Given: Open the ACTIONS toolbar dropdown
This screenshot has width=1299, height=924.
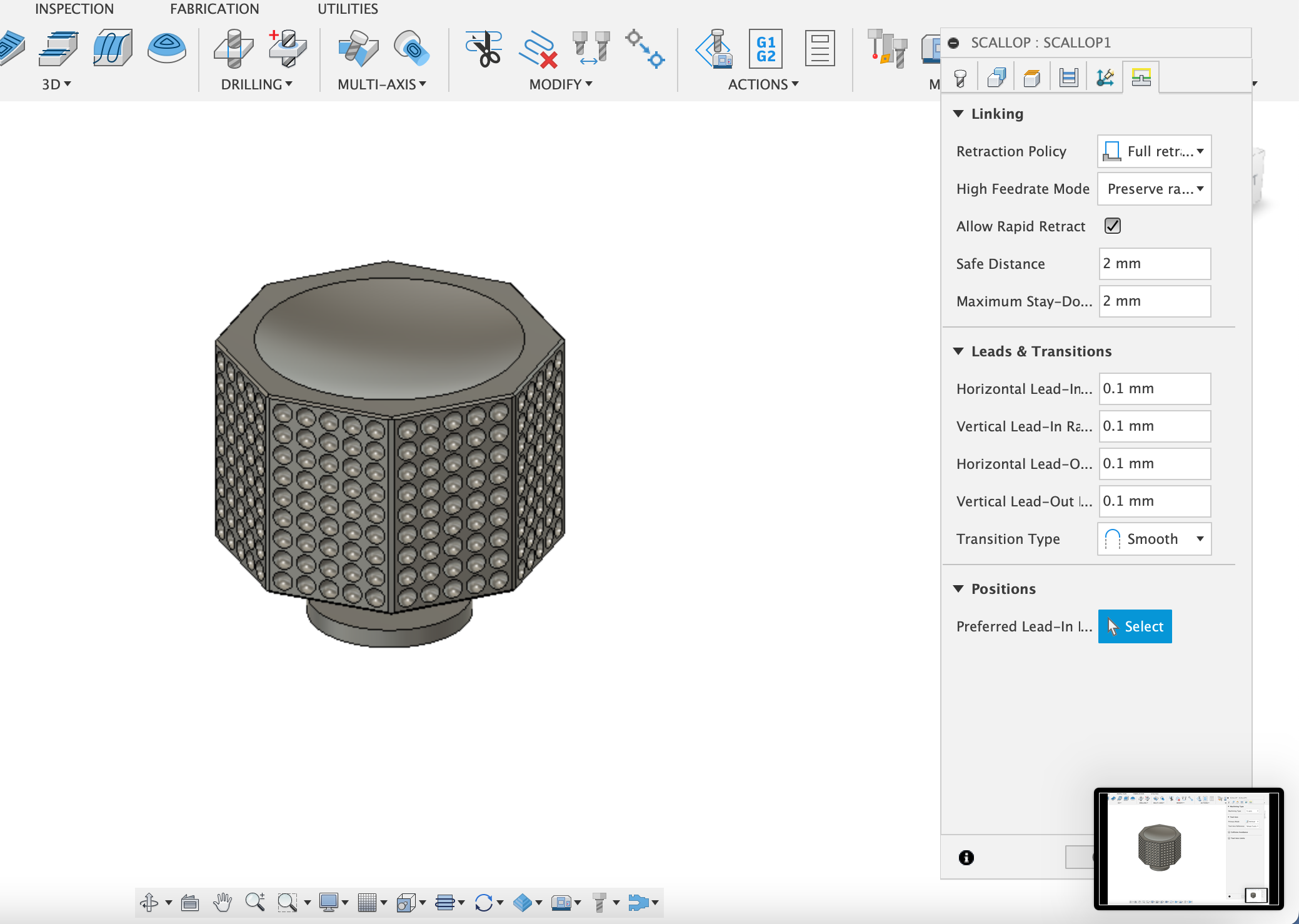Looking at the screenshot, I should pos(763,84).
